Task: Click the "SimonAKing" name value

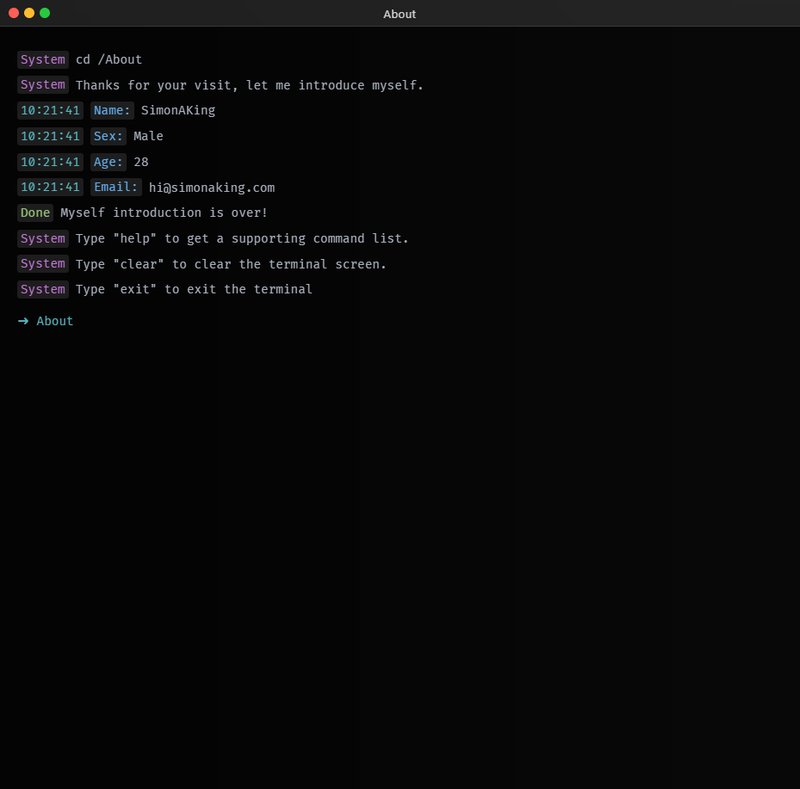Action: tap(178, 111)
